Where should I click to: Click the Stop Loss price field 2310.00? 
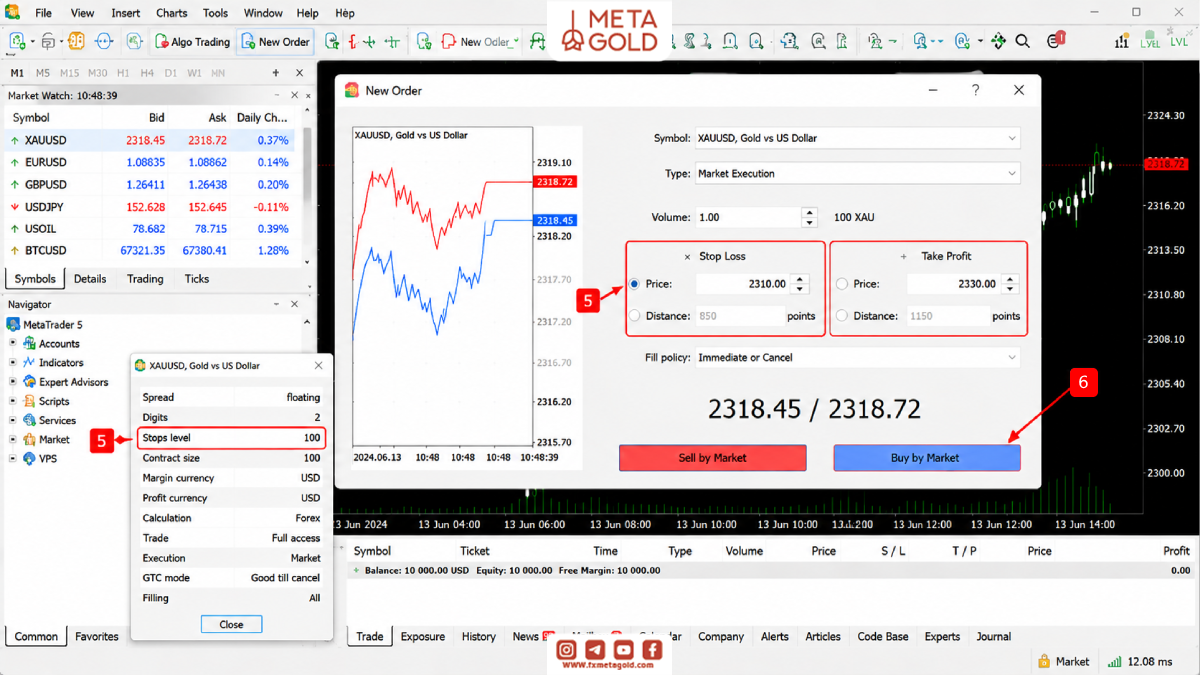743,284
